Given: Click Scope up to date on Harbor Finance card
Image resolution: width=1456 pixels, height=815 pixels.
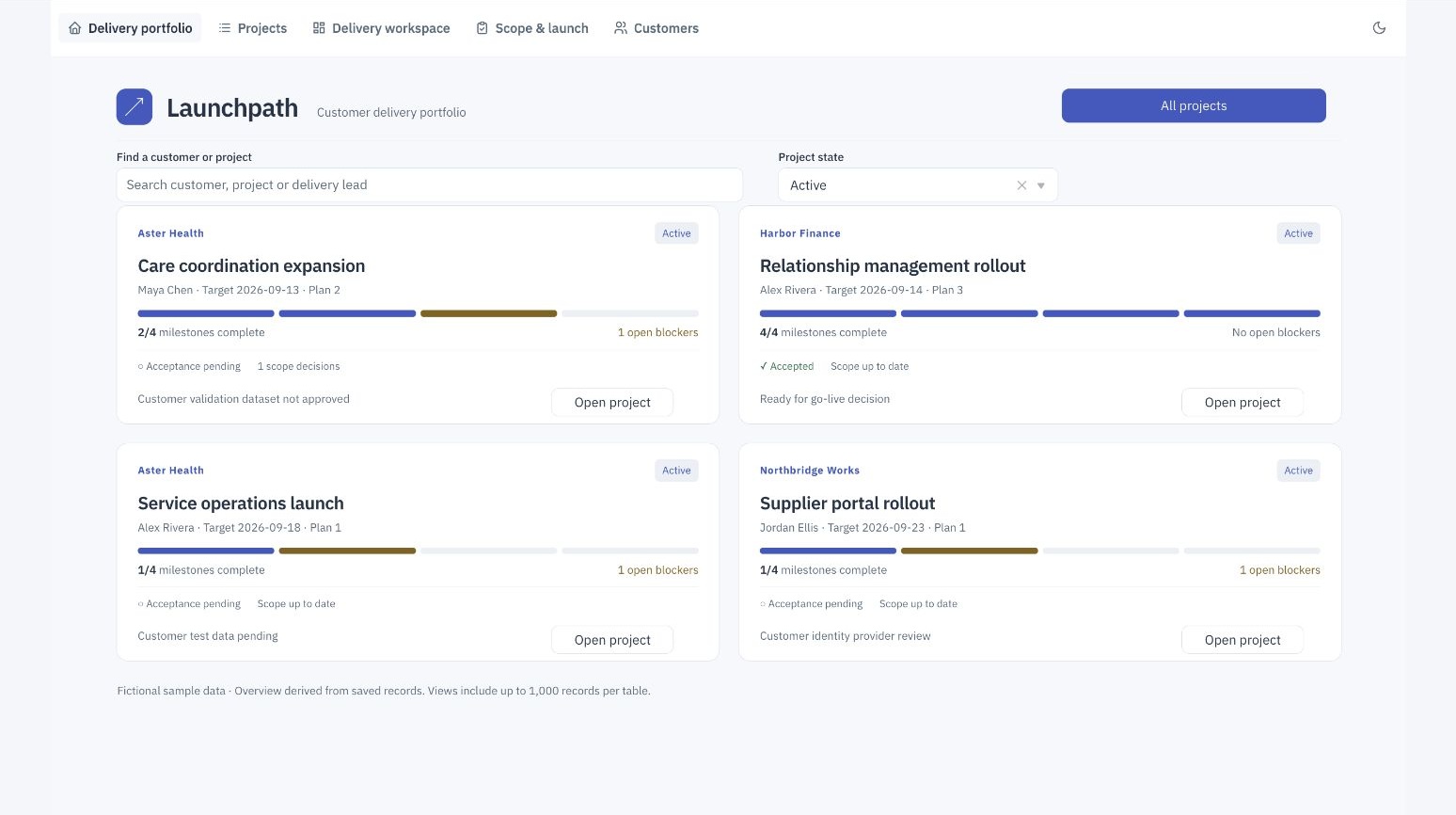Looking at the screenshot, I should (x=870, y=366).
